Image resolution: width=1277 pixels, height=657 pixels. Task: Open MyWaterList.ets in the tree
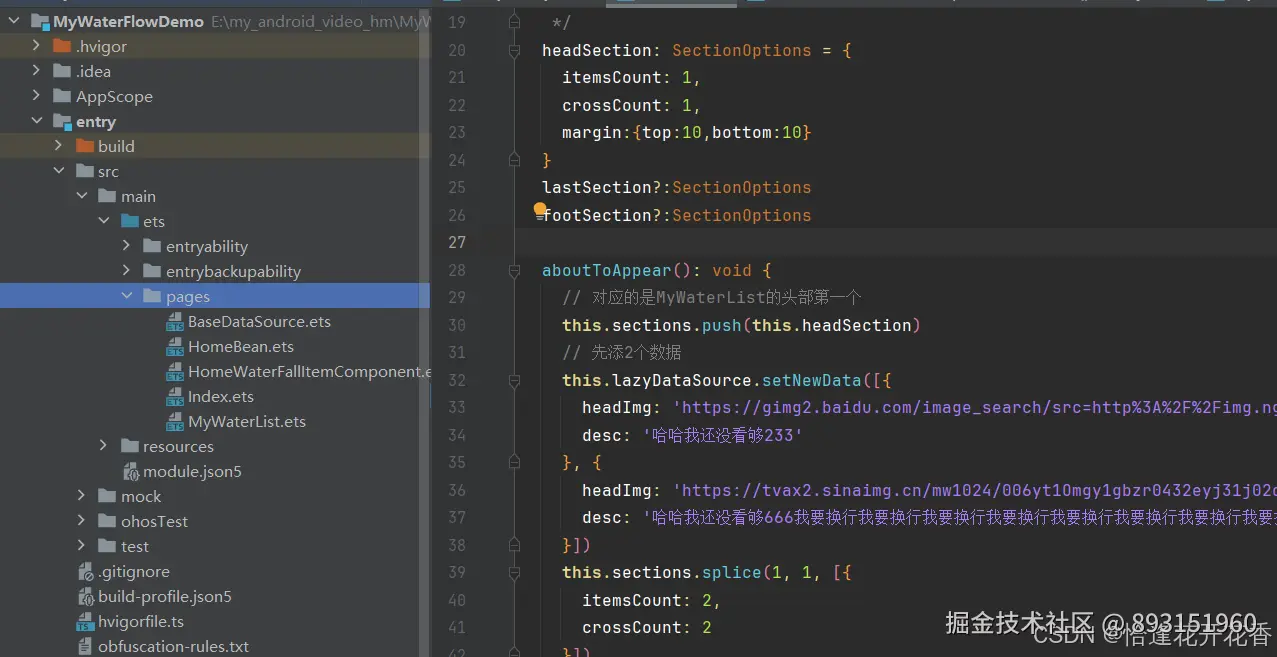[247, 422]
